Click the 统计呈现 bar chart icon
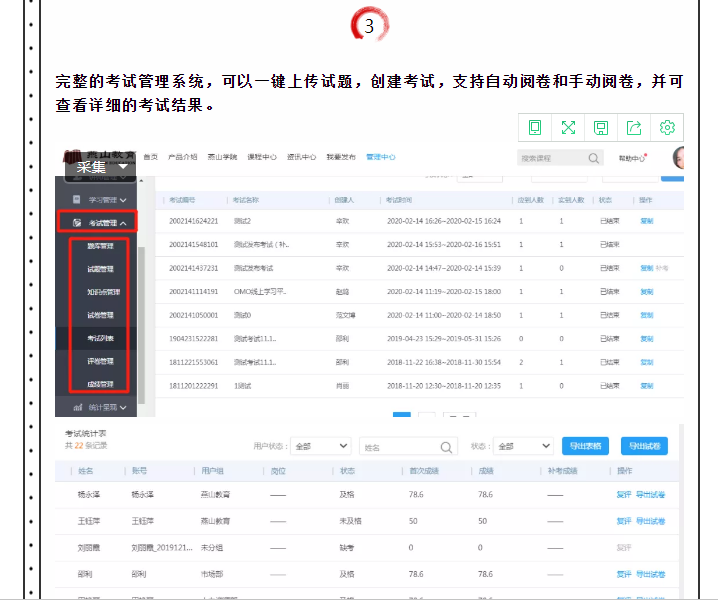 pos(78,407)
